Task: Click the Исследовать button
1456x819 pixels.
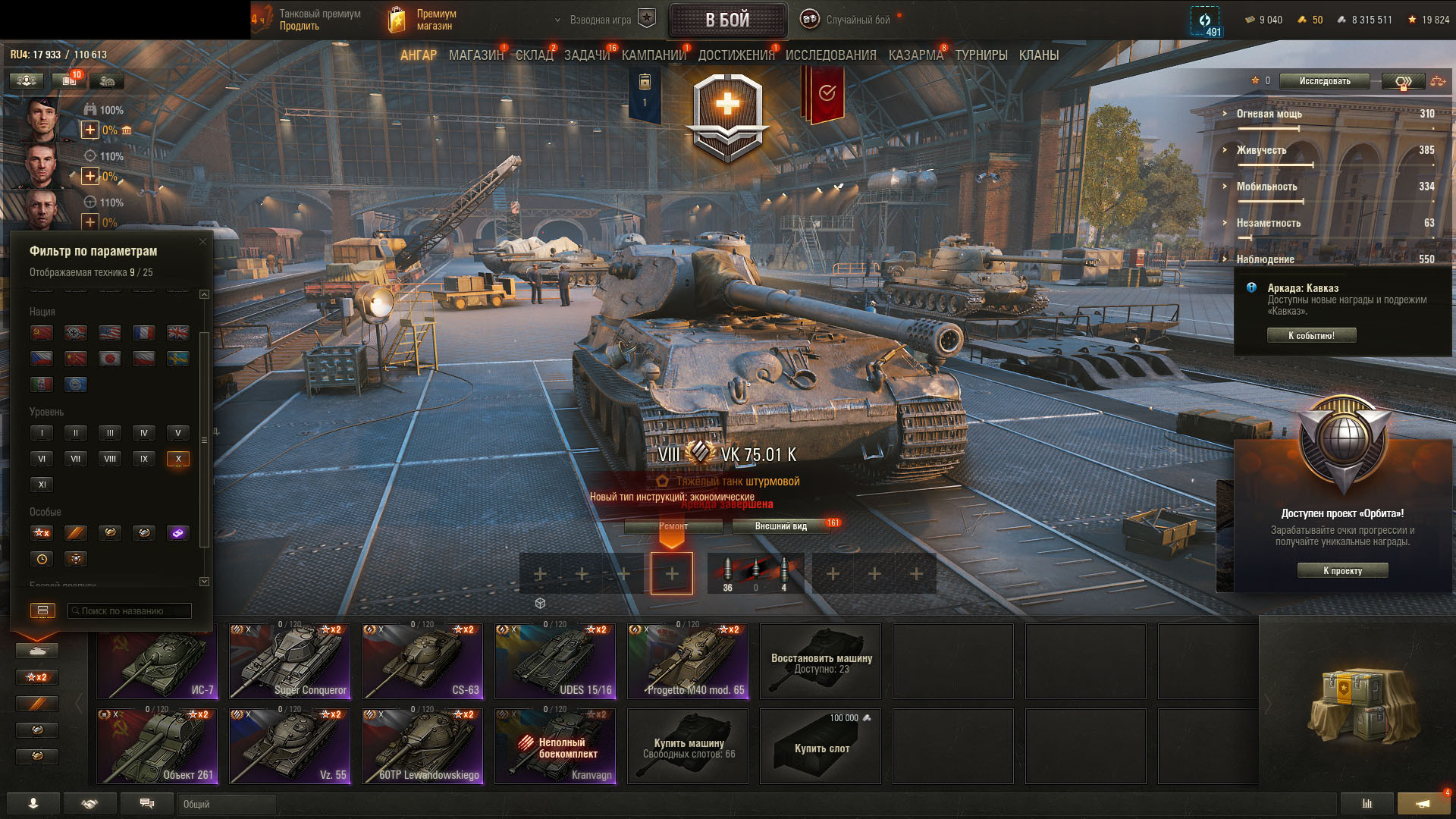Action: (x=1325, y=81)
